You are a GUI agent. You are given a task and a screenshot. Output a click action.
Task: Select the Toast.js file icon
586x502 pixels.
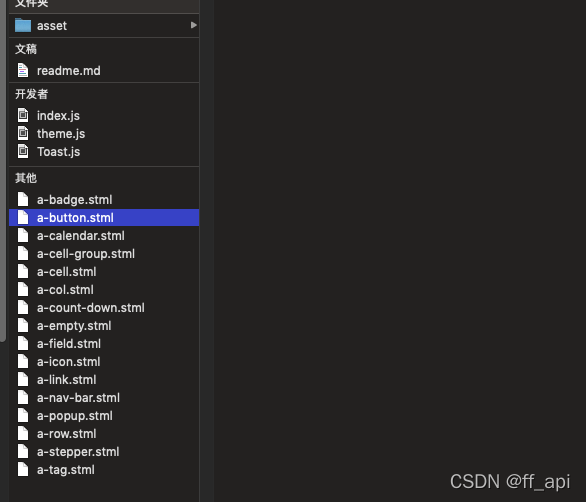(x=23, y=151)
